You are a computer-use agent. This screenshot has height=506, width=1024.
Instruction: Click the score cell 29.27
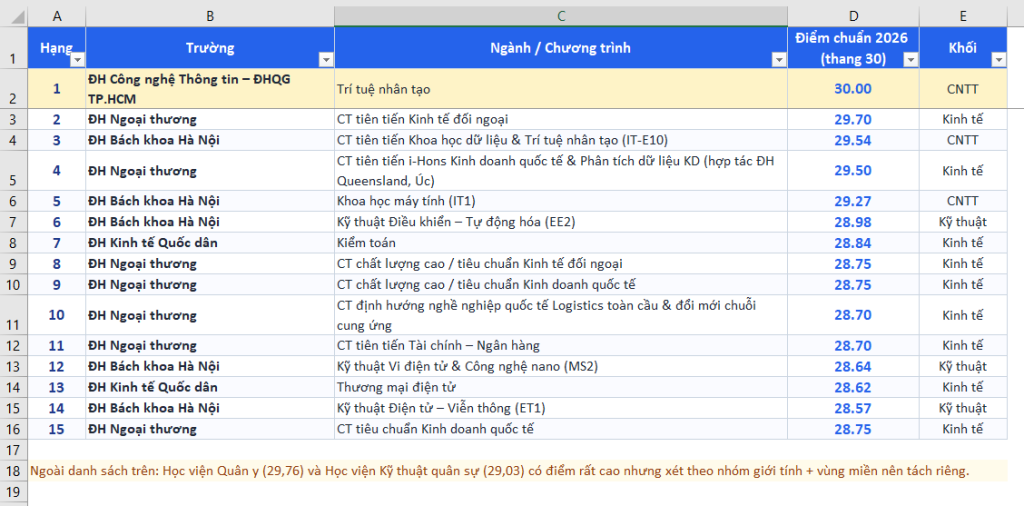pyautogui.click(x=854, y=201)
